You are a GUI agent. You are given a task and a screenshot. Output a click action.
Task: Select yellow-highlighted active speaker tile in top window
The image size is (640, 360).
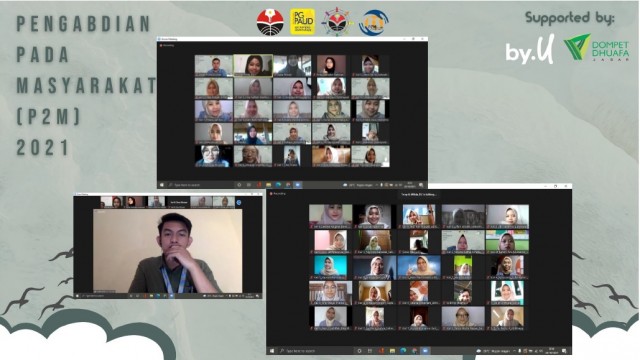point(253,65)
